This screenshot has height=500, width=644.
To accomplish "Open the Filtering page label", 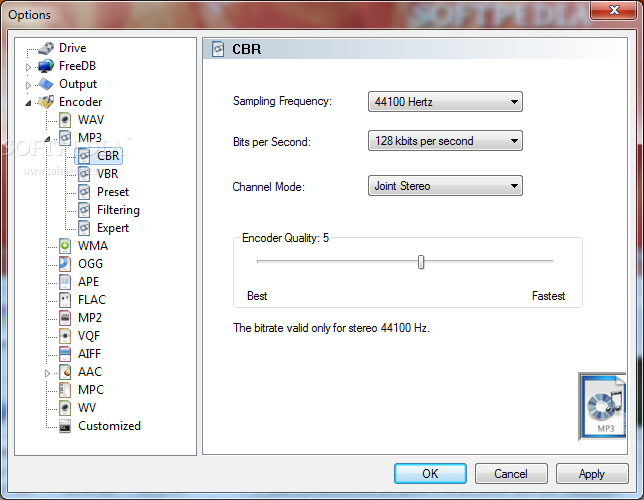I will [x=118, y=210].
